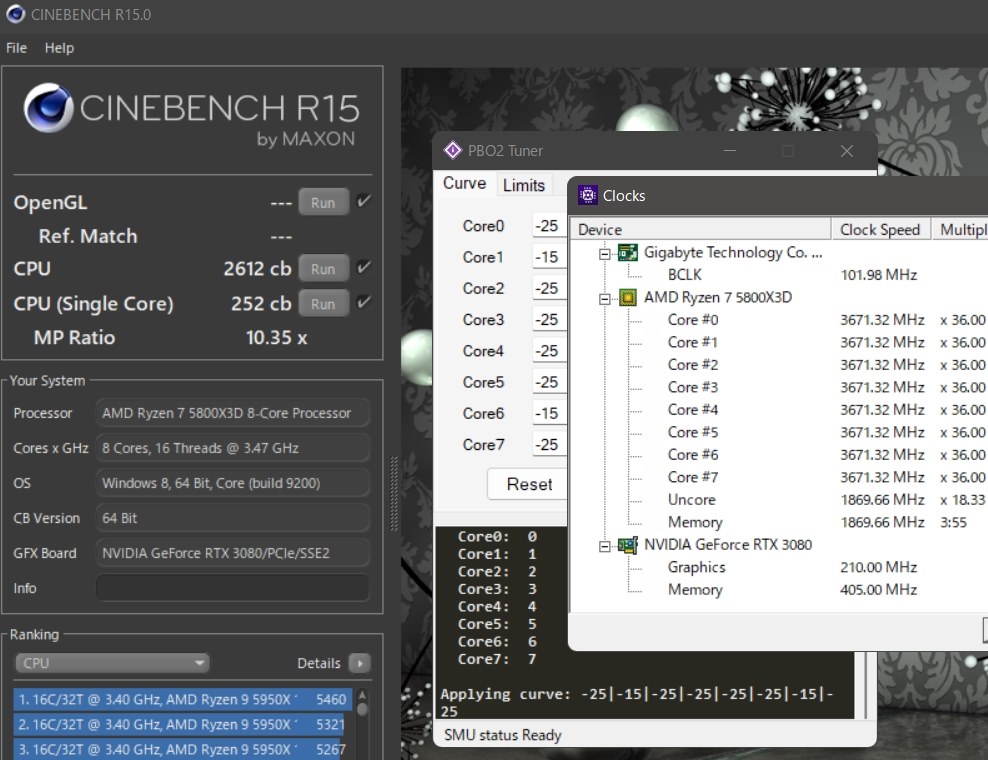Toggle the CPU (Single Core) checkbox
Screen dimensions: 988x760
(364, 302)
